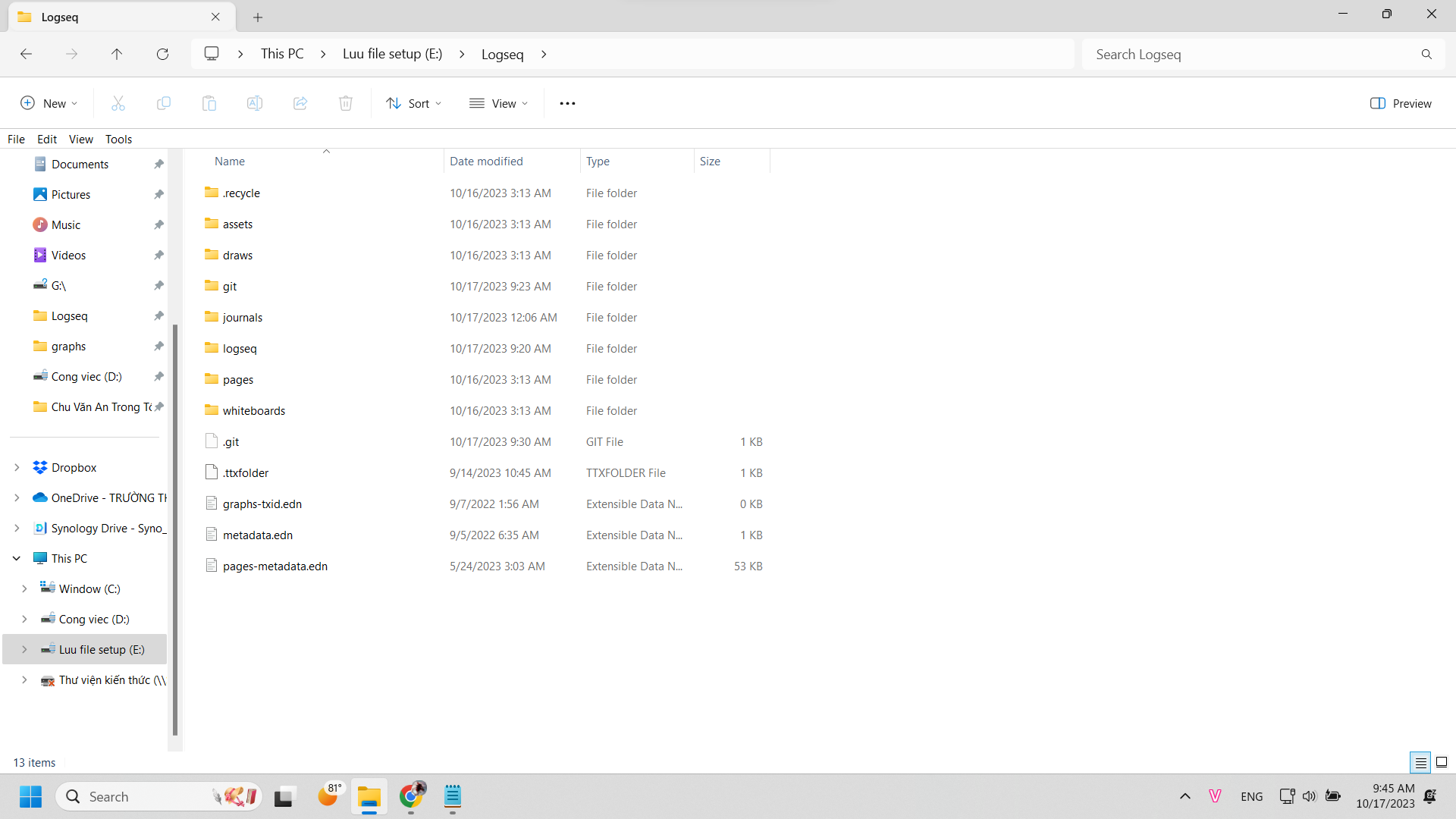Click the Cut scissors icon in toolbar
Image resolution: width=1456 pixels, height=819 pixels.
[118, 103]
